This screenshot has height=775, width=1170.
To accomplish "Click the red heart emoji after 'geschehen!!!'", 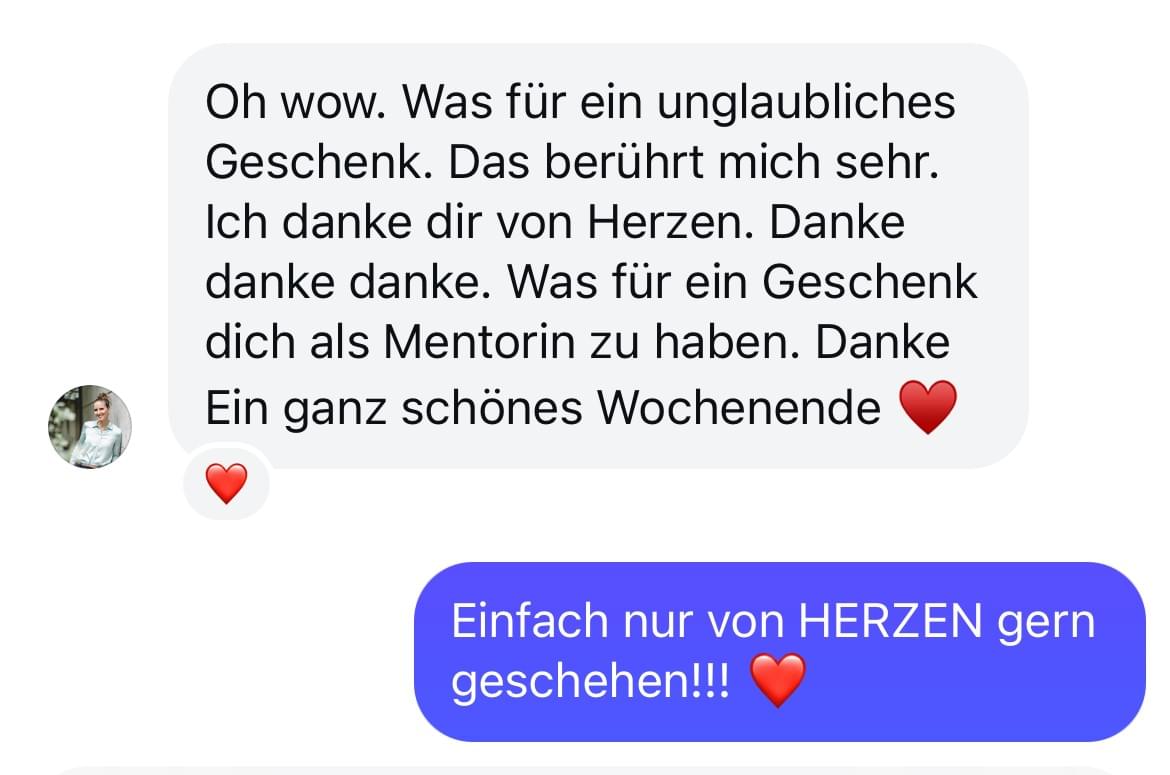I will coord(778,680).
